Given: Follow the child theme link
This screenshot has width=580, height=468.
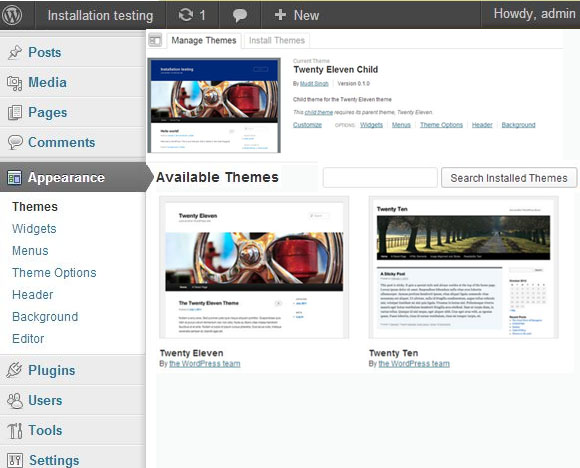Looking at the screenshot, I should tap(318, 112).
